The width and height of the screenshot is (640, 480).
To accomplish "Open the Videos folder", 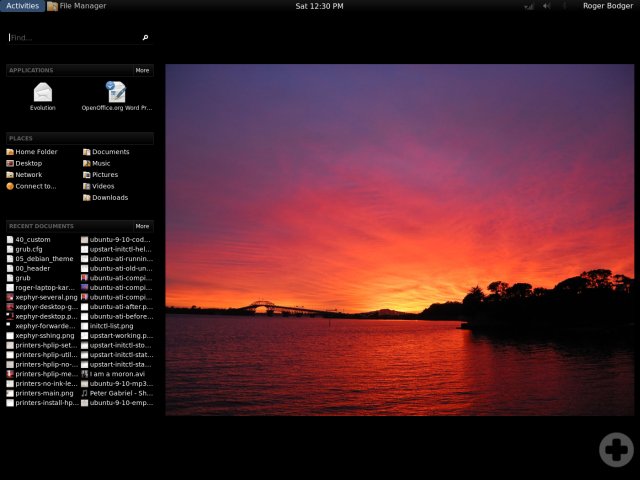I will (x=98, y=186).
